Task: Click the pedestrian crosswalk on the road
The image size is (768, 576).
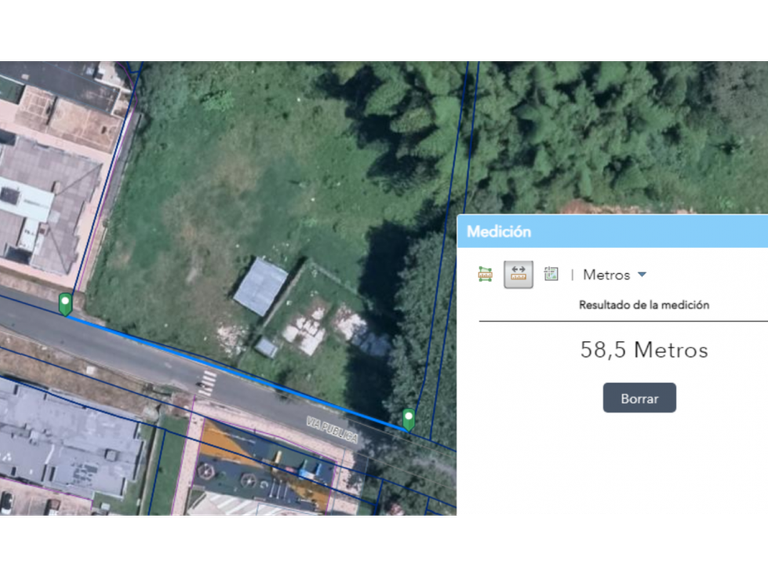Action: (207, 383)
